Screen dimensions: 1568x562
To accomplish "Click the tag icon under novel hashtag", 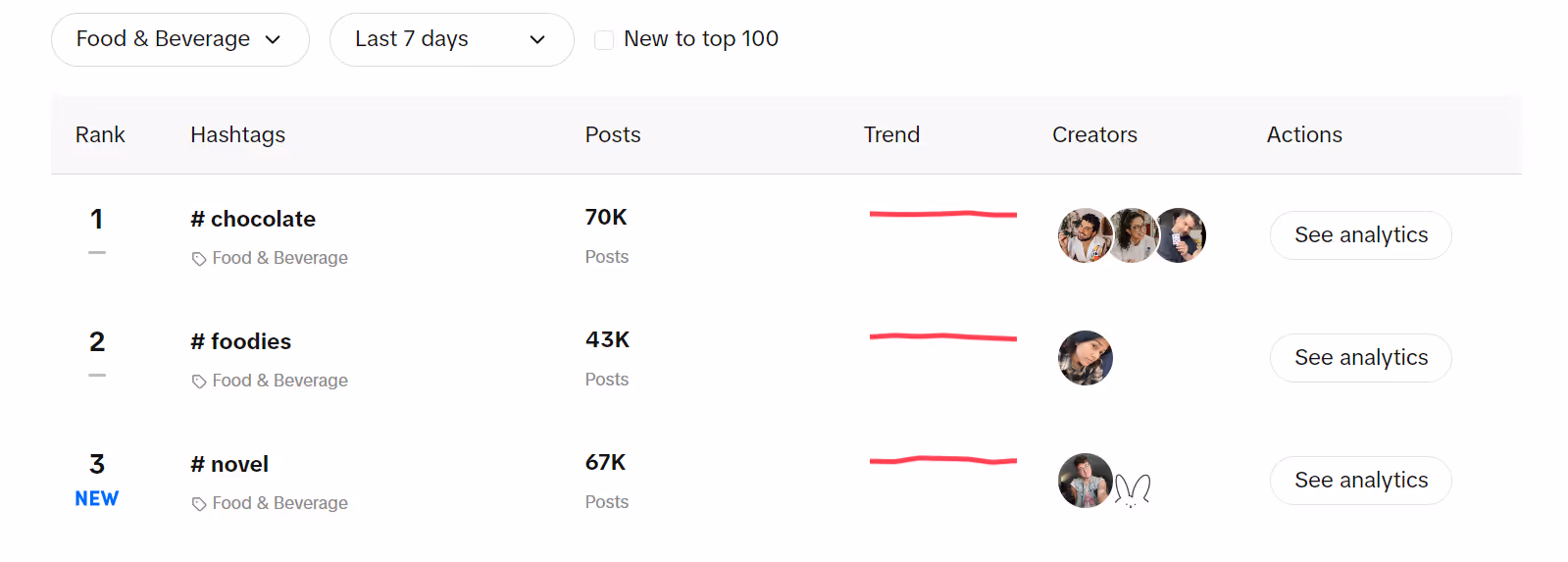I will click(x=199, y=504).
